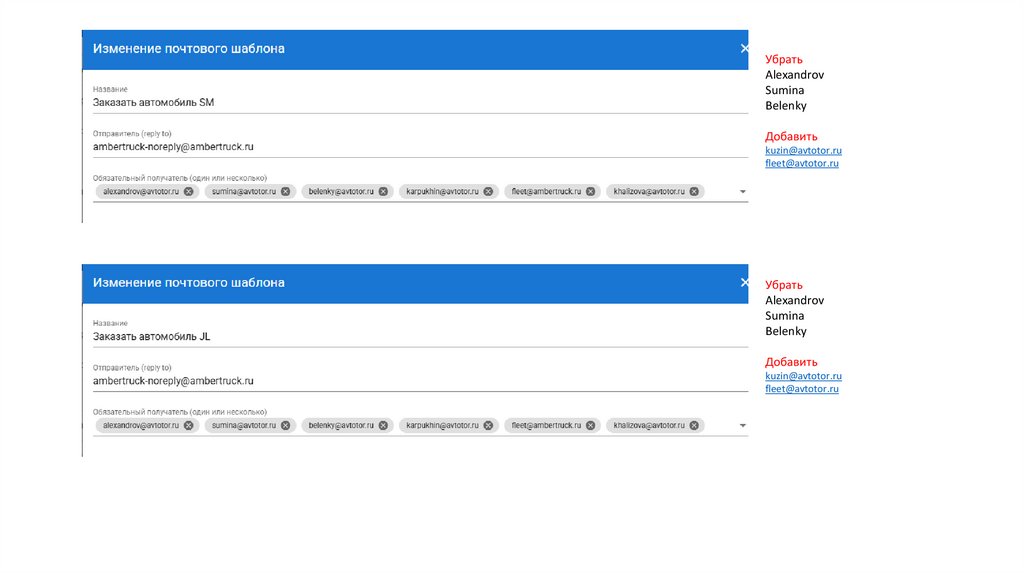
Task: Click 'Alexandrov' note beside SM template
Action: tap(794, 75)
